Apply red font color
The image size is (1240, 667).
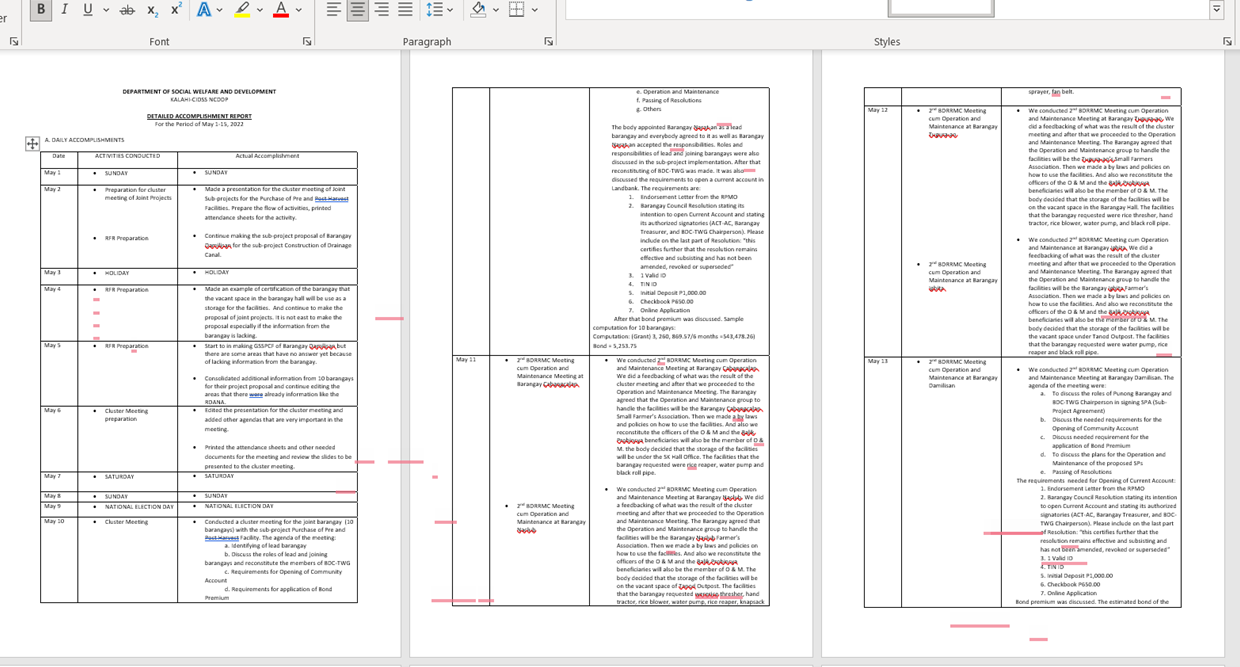[x=280, y=9]
